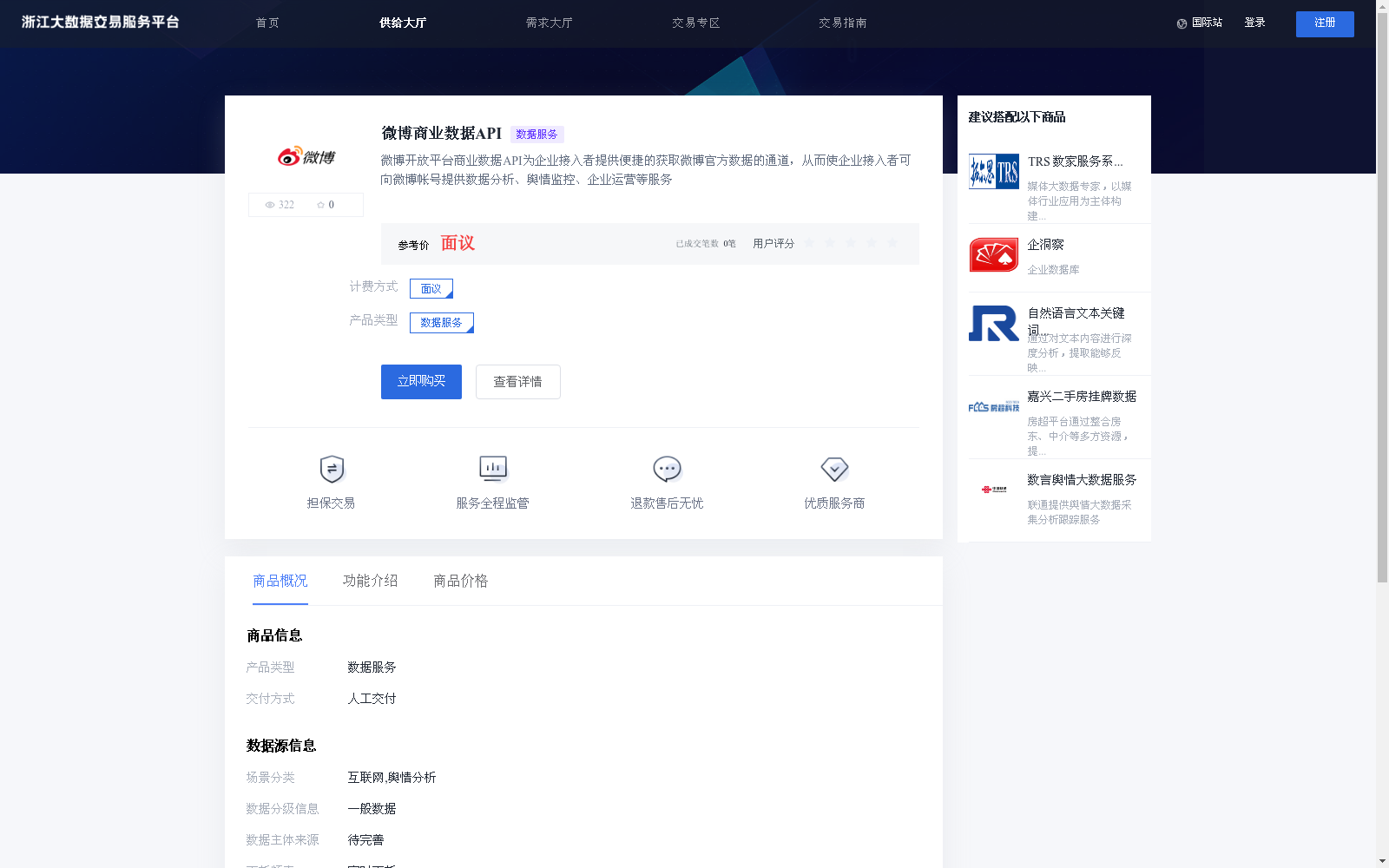Click the 担保交易 shield icon

(332, 469)
